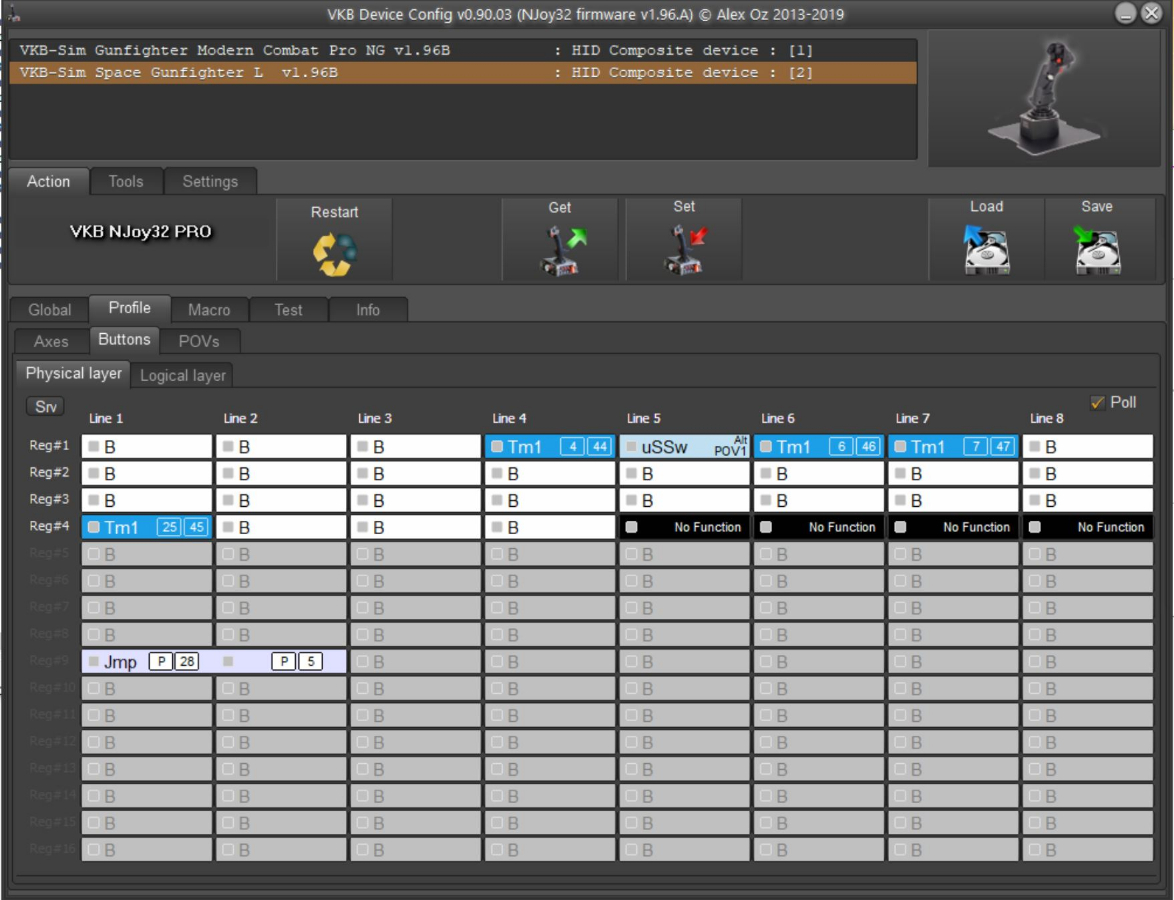Open the Settings tab
This screenshot has height=900, width=1174.
tap(210, 182)
